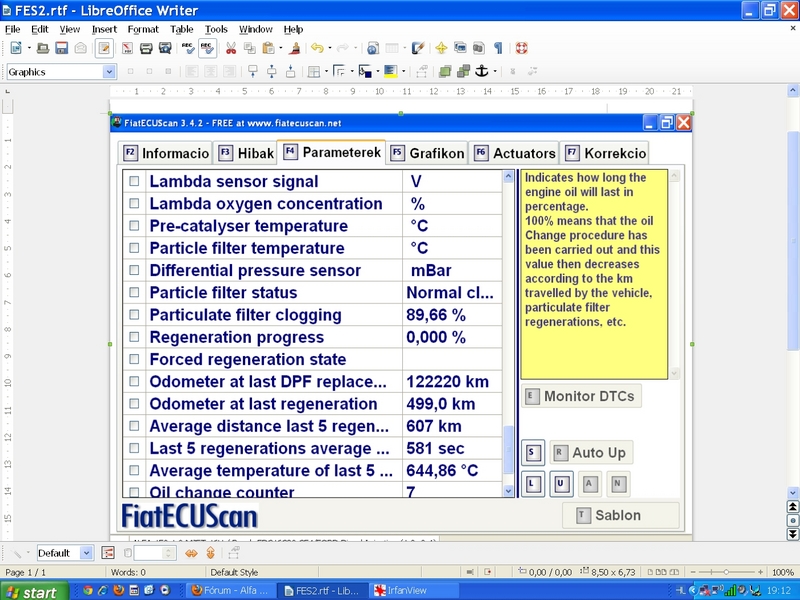Open the Table menu
Screen dimensions: 800x600
[182, 29]
